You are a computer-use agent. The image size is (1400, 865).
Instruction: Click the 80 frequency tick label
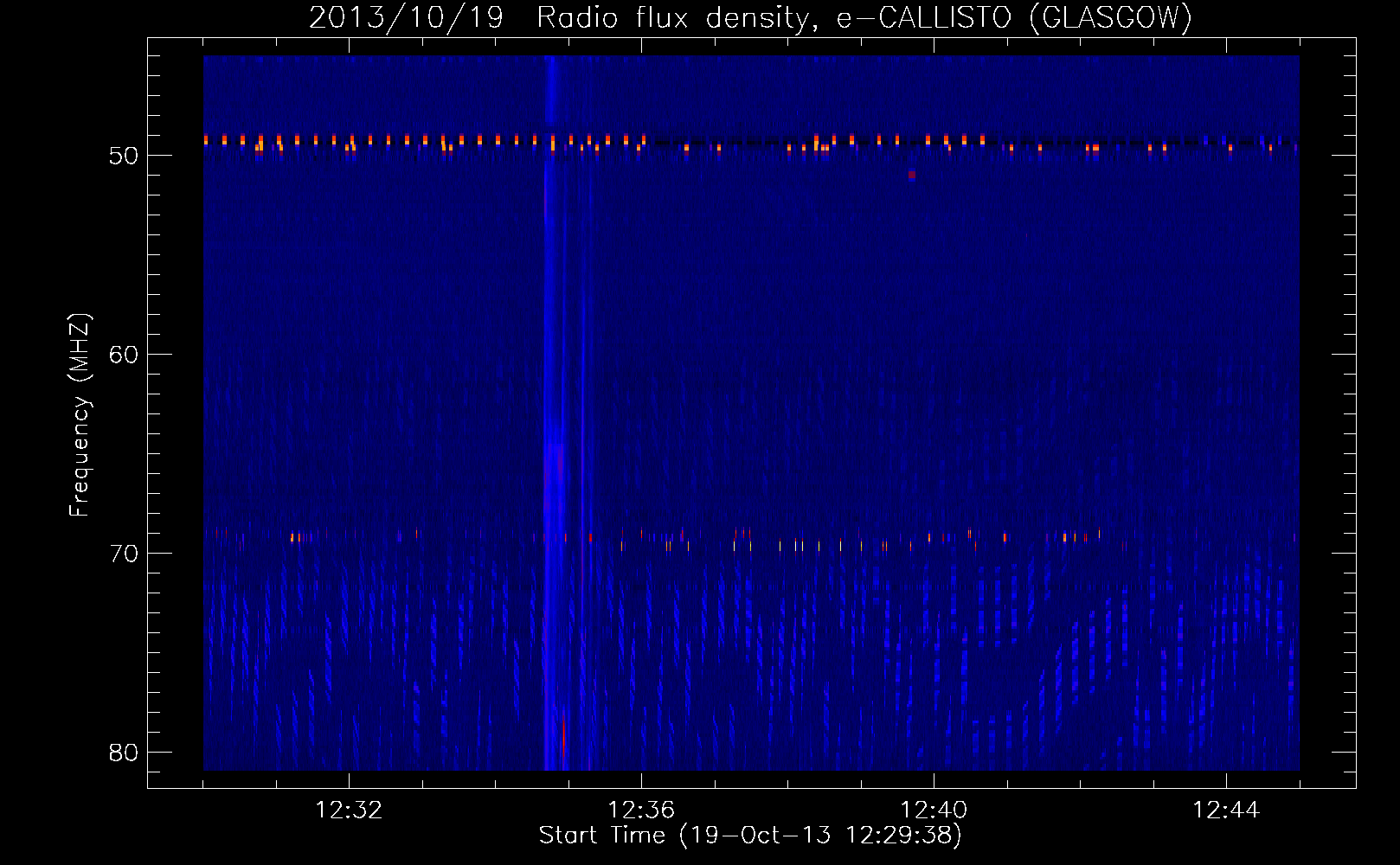tap(124, 753)
